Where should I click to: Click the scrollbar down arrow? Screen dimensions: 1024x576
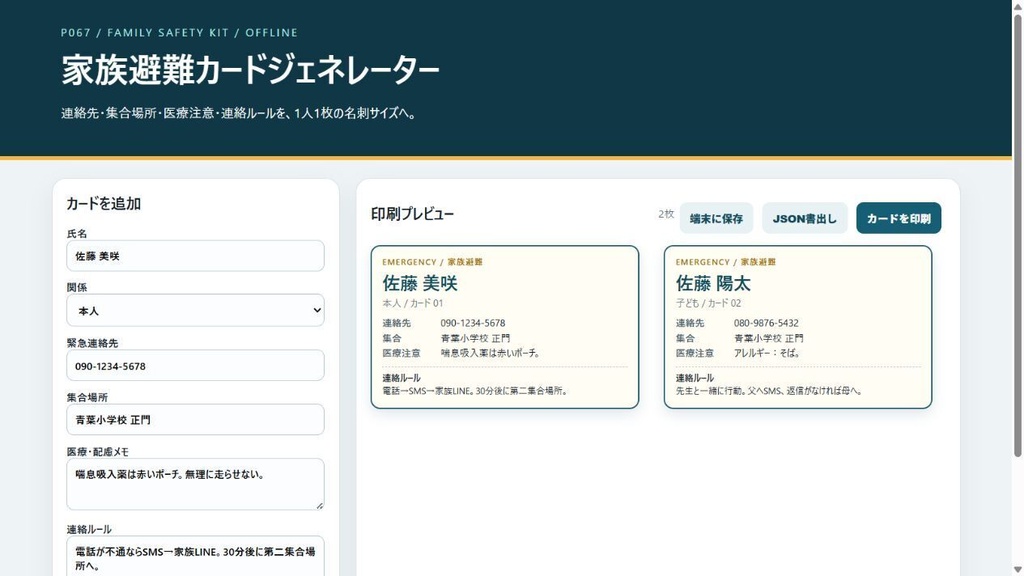click(1017, 569)
